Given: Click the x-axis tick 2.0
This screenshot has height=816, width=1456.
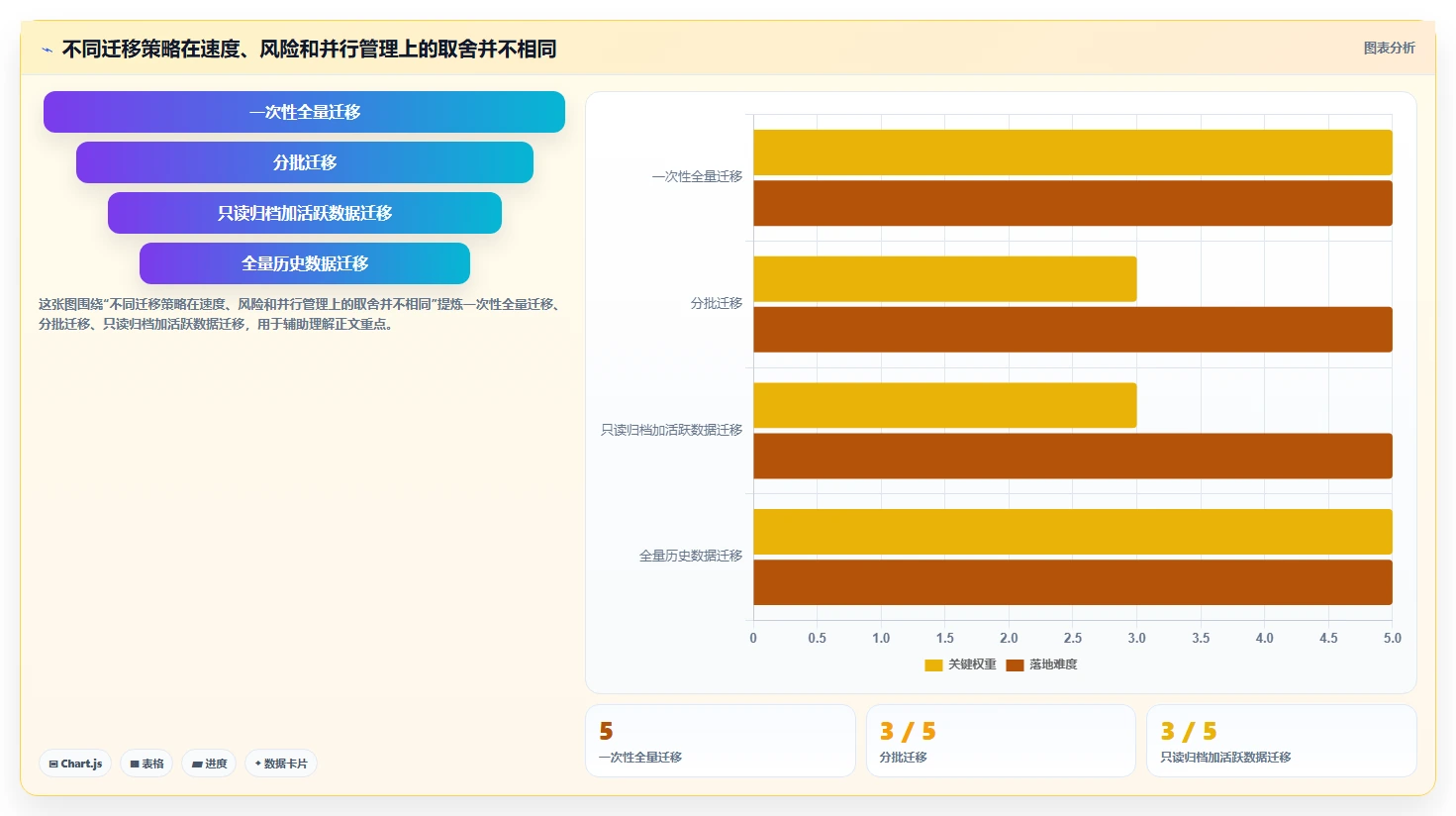Looking at the screenshot, I should [x=1009, y=639].
